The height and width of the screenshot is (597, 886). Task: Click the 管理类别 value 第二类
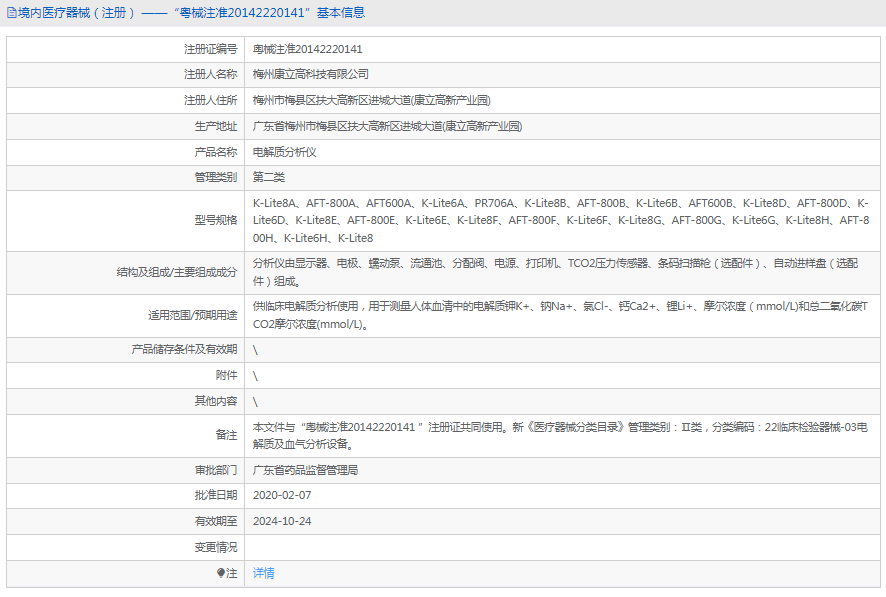pyautogui.click(x=270, y=177)
